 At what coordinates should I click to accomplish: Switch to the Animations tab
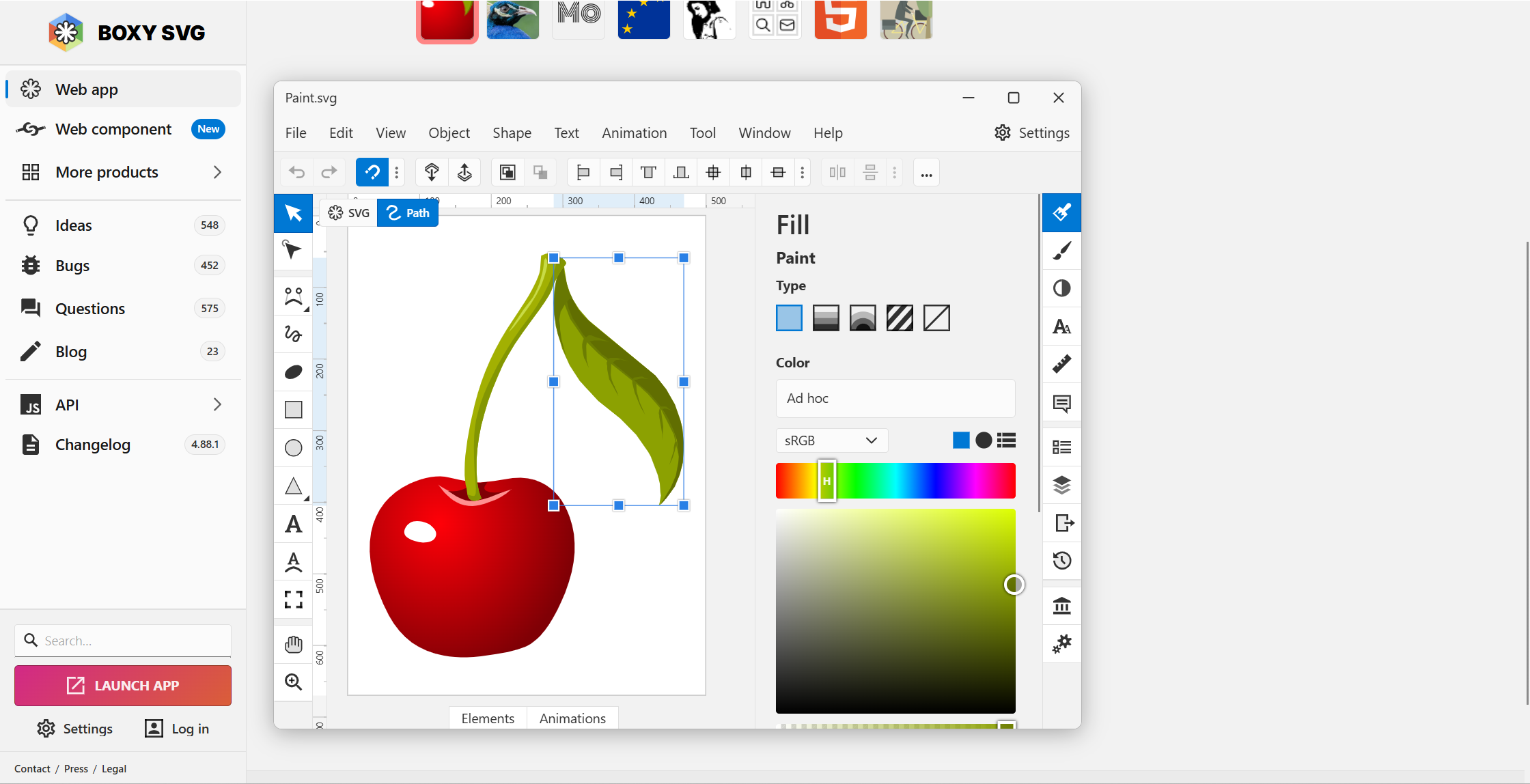tap(572, 718)
